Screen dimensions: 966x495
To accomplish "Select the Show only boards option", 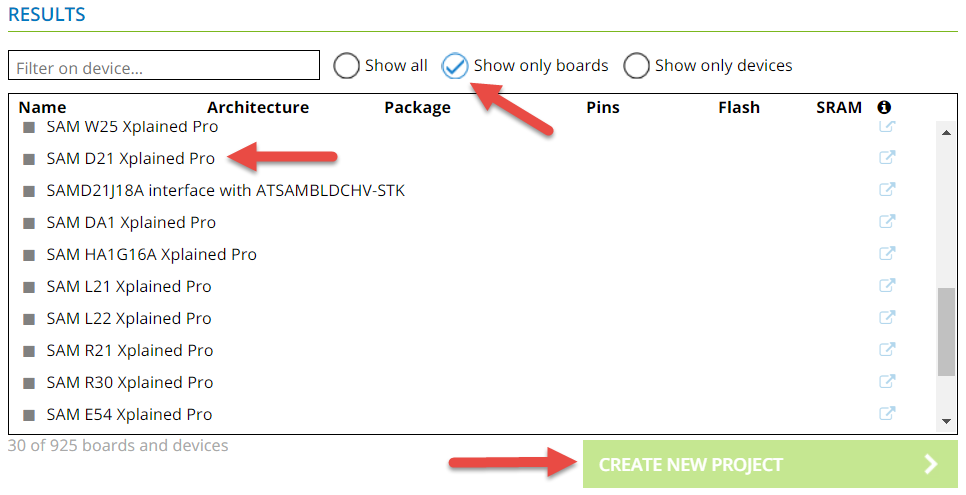I will [455, 66].
